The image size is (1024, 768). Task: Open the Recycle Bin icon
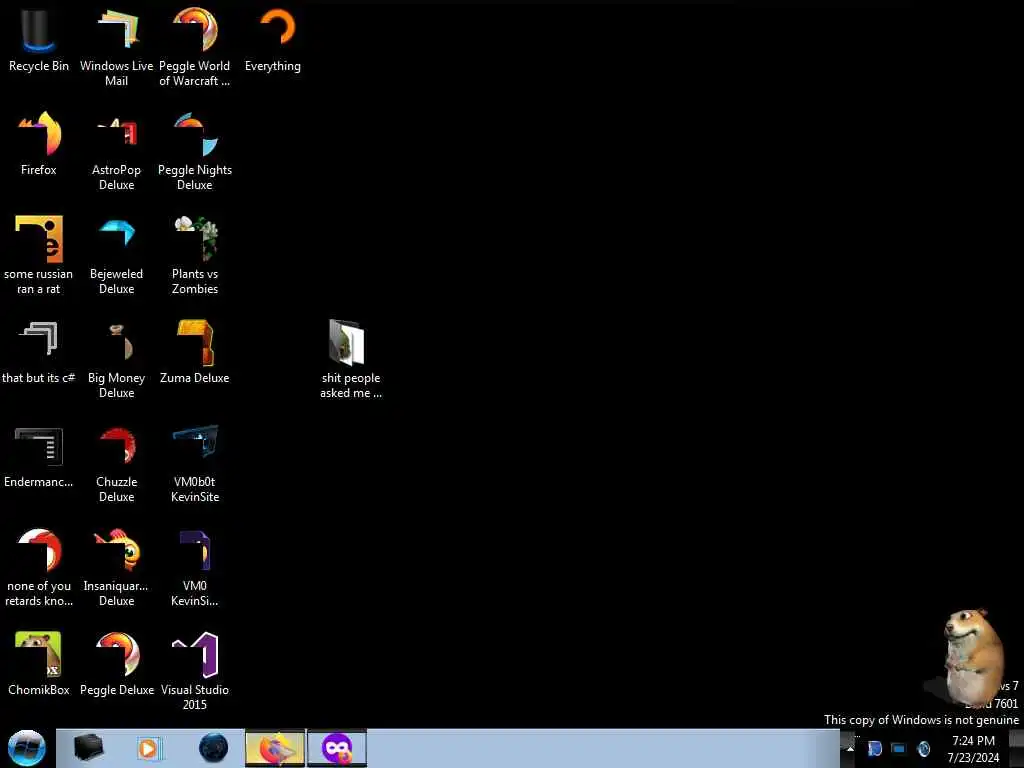tap(39, 40)
